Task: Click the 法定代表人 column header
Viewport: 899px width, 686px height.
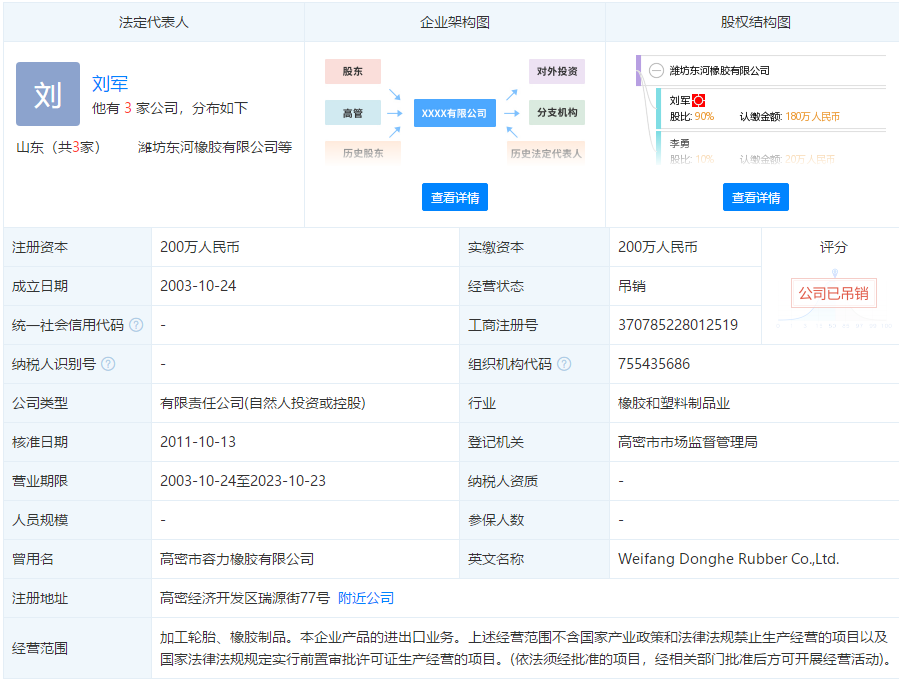Action: [154, 22]
